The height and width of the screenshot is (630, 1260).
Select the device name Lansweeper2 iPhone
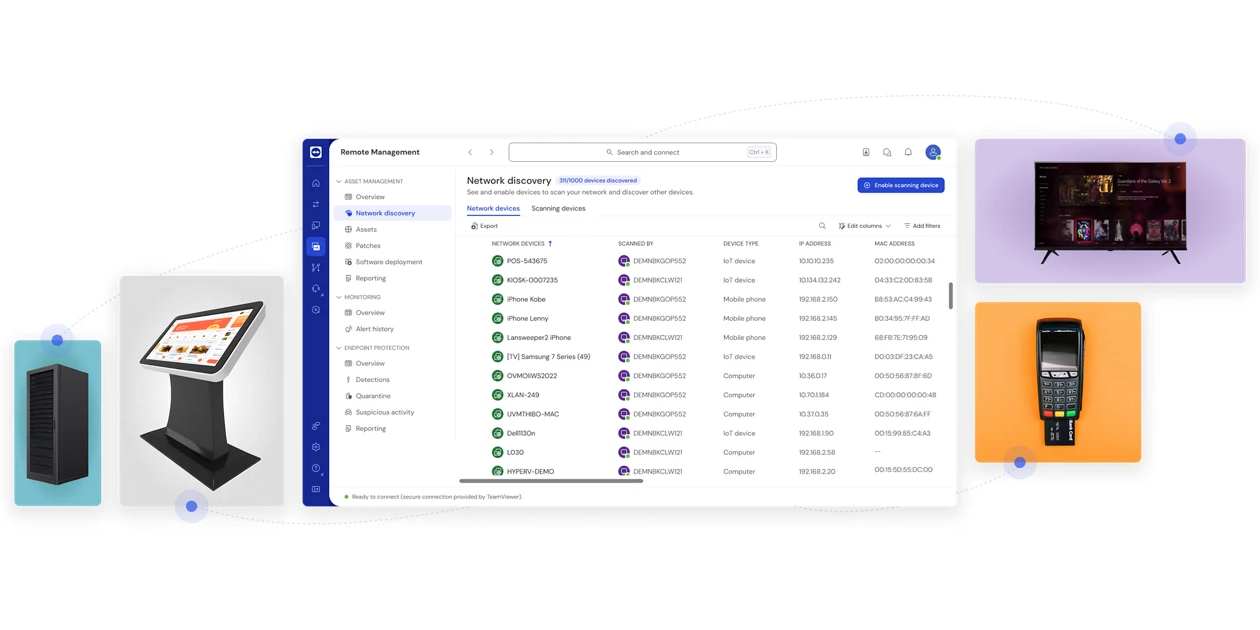click(x=539, y=338)
